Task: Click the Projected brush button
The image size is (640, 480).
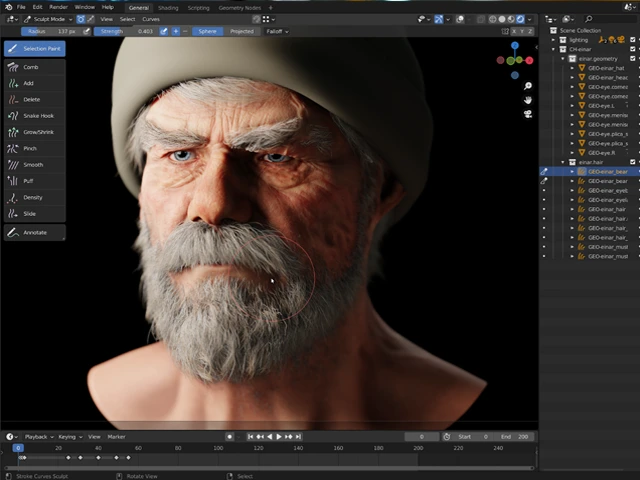Action: [x=242, y=31]
